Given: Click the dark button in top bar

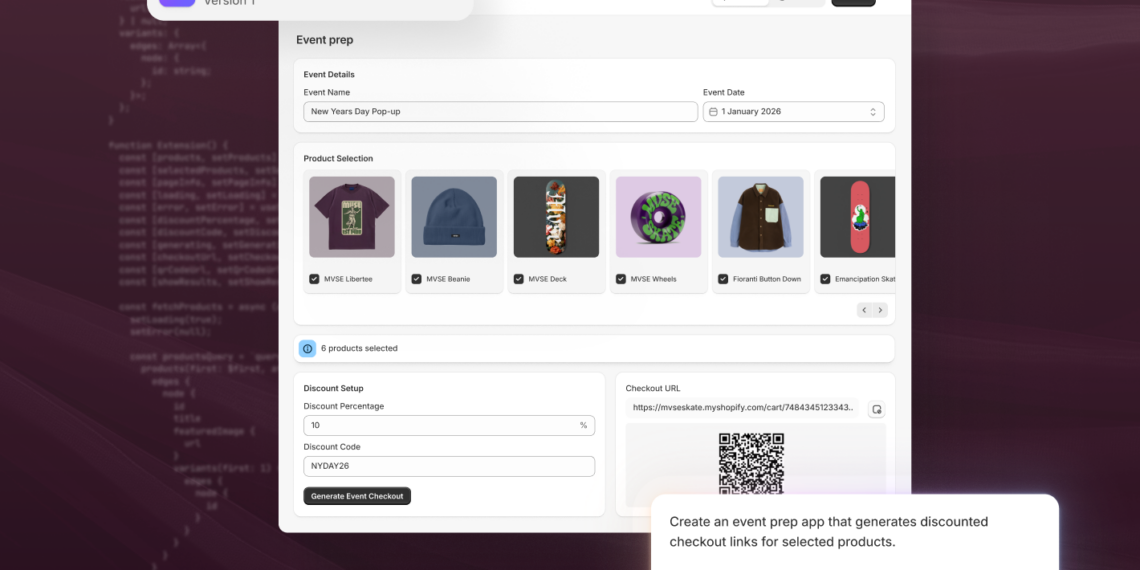Looking at the screenshot, I should tap(853, 3).
